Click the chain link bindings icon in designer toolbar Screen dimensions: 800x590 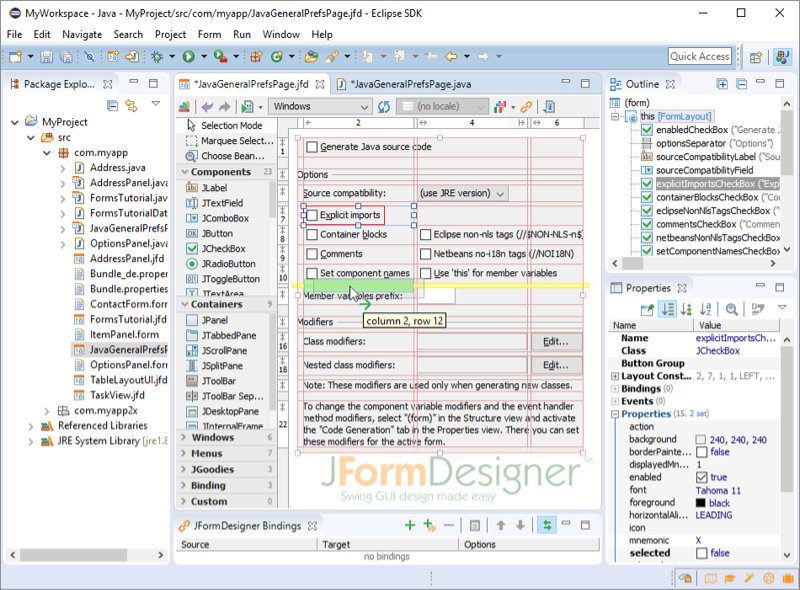[527, 107]
